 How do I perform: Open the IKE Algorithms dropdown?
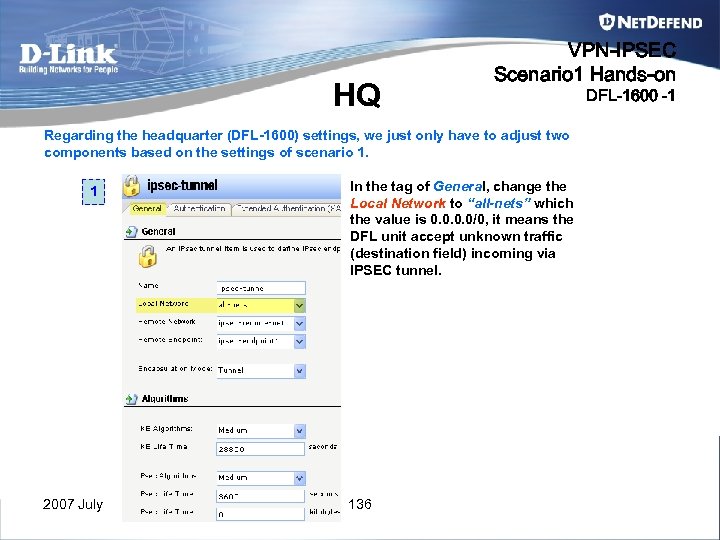(x=299, y=431)
